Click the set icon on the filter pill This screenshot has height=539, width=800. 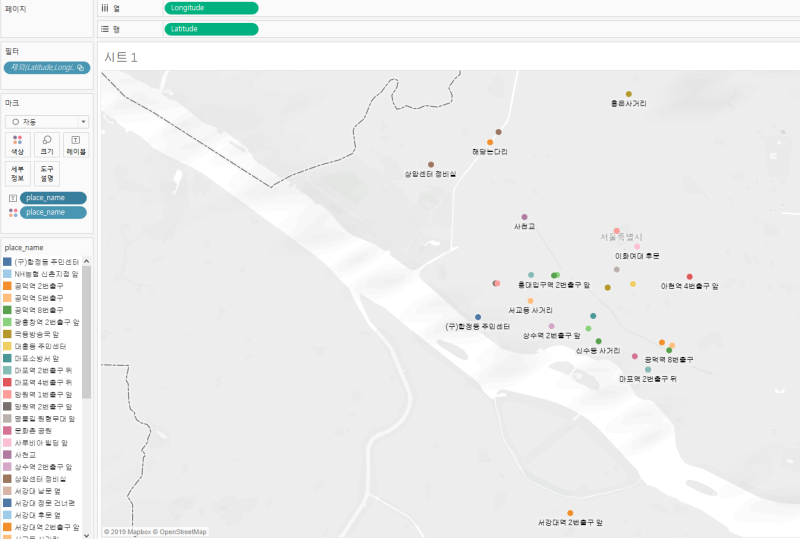point(81,67)
